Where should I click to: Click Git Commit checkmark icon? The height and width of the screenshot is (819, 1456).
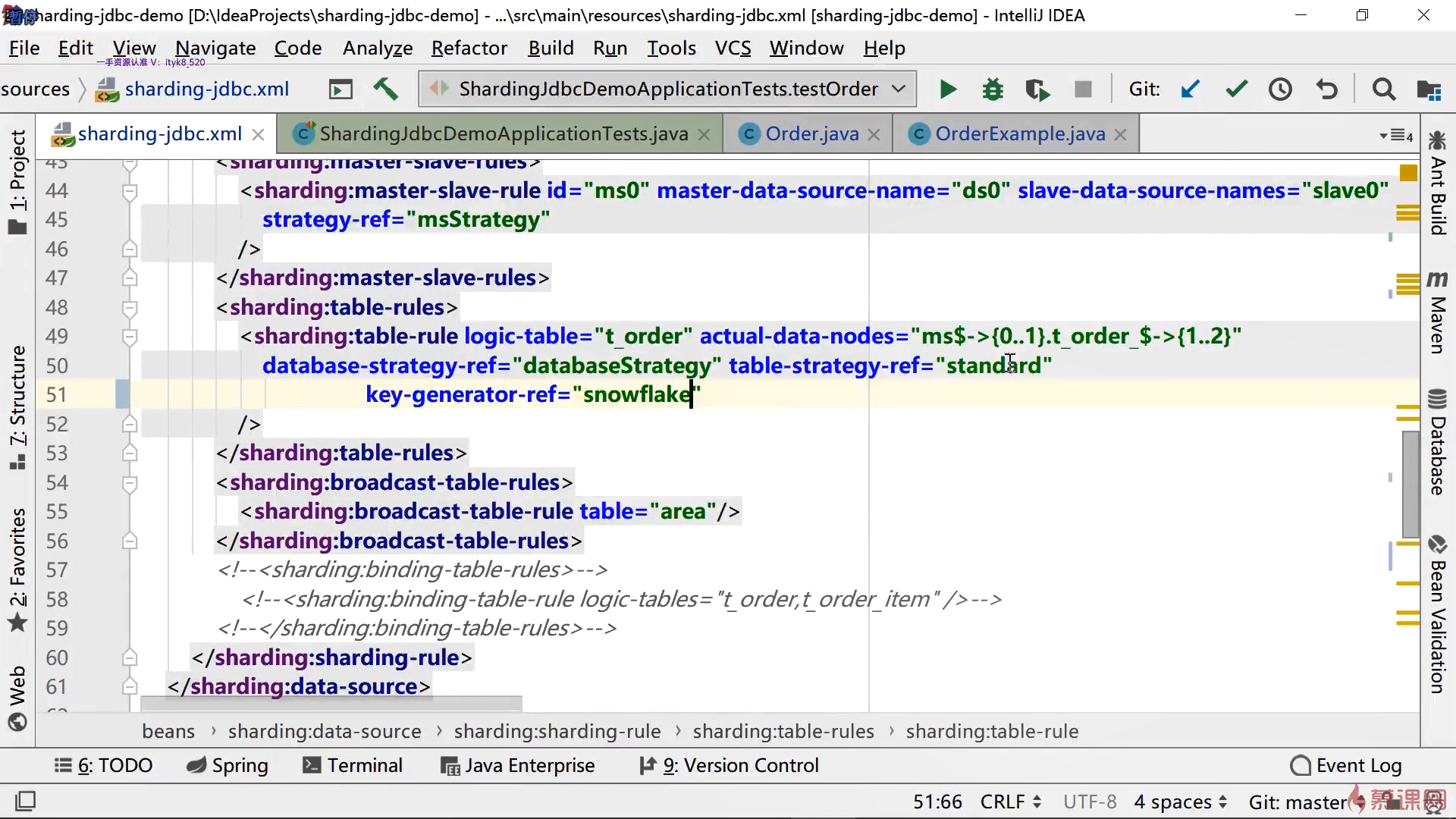pos(1236,89)
